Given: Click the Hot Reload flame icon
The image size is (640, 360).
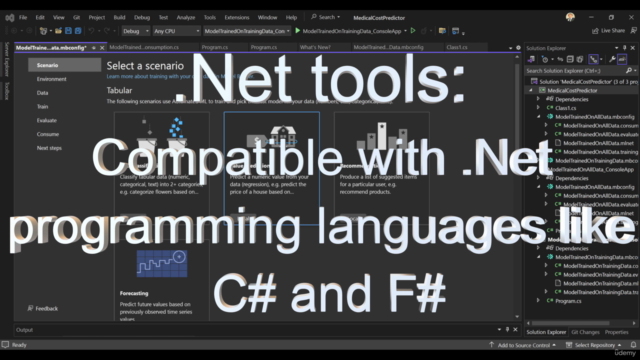Looking at the screenshot, I should point(424,31).
